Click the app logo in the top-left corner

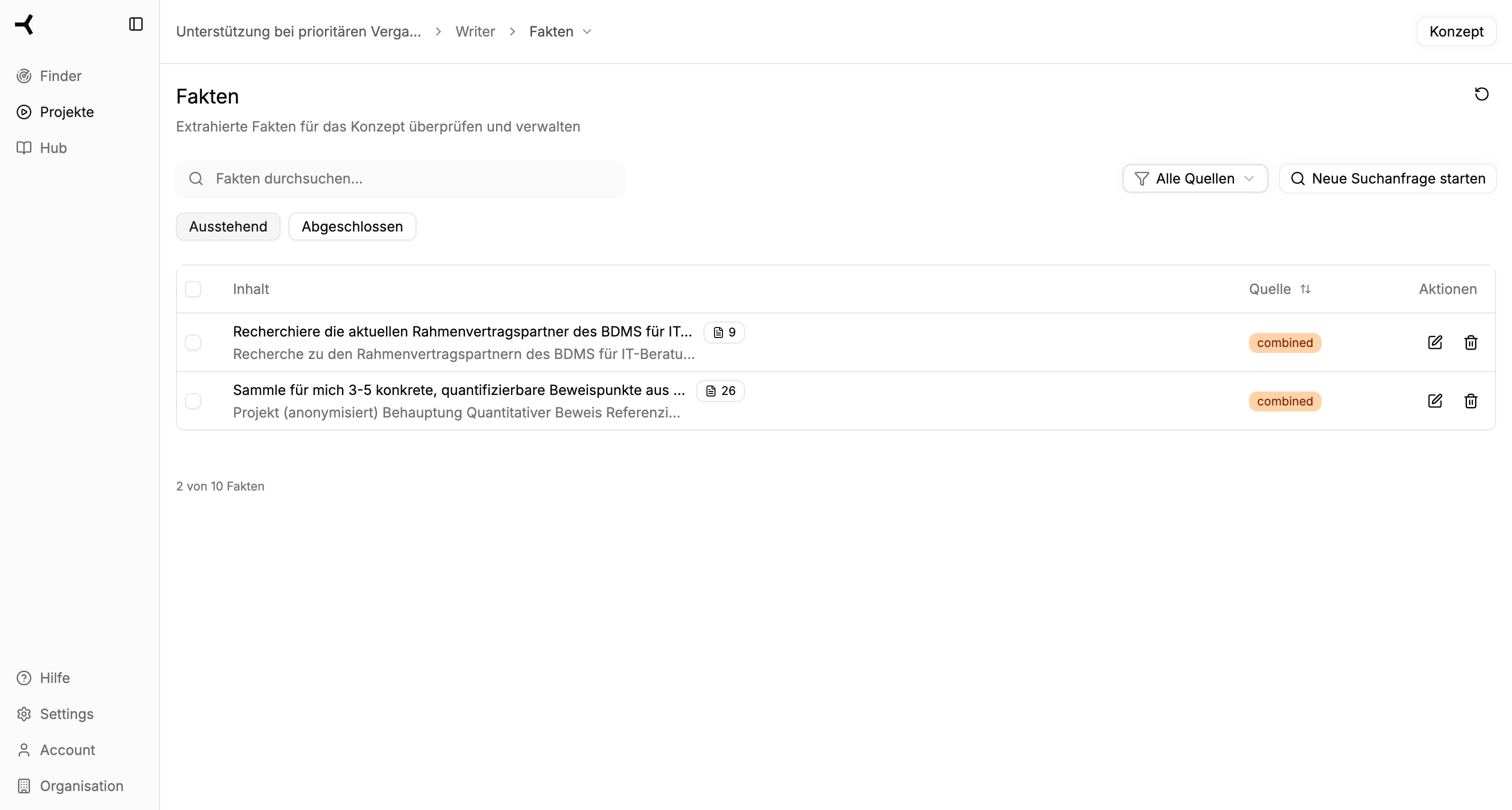[x=24, y=24]
